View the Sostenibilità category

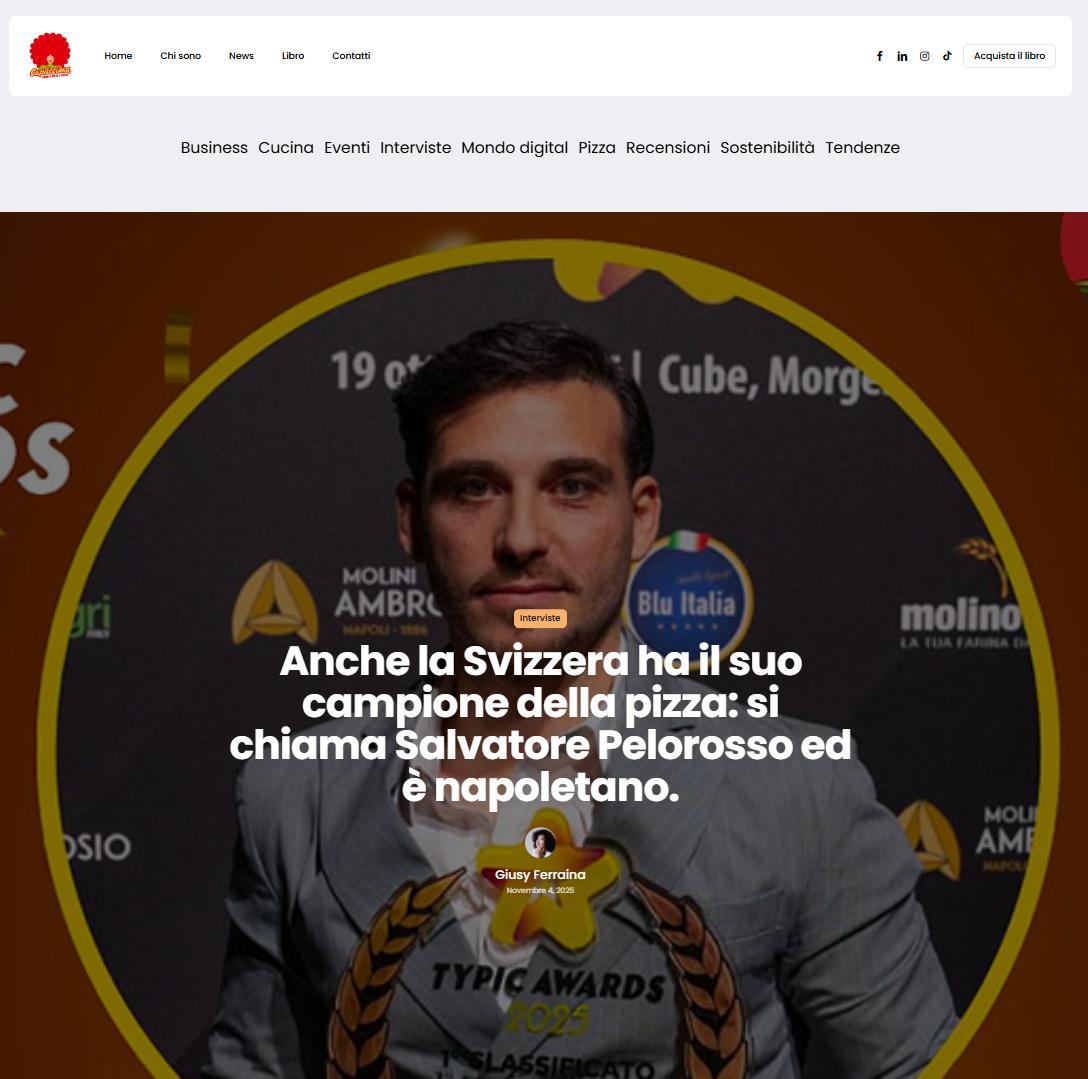coord(767,148)
